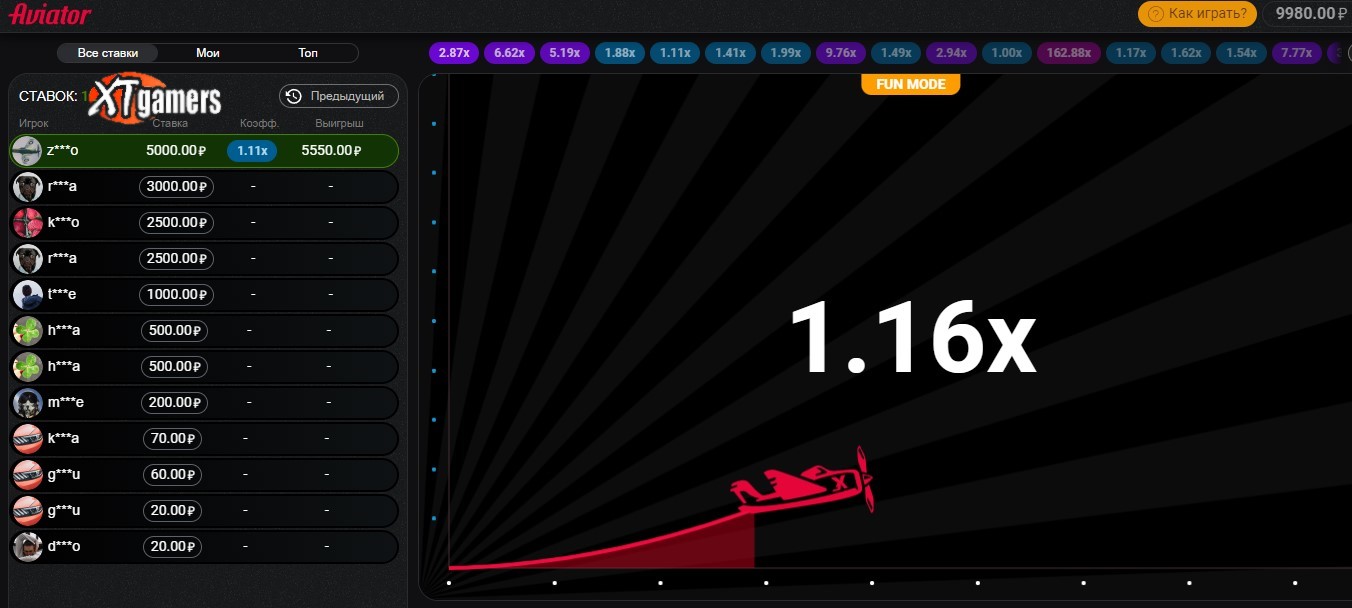Click the avatar of g***u with 60.00 bet
Viewport: 1352px width, 608px height.
click(x=27, y=474)
